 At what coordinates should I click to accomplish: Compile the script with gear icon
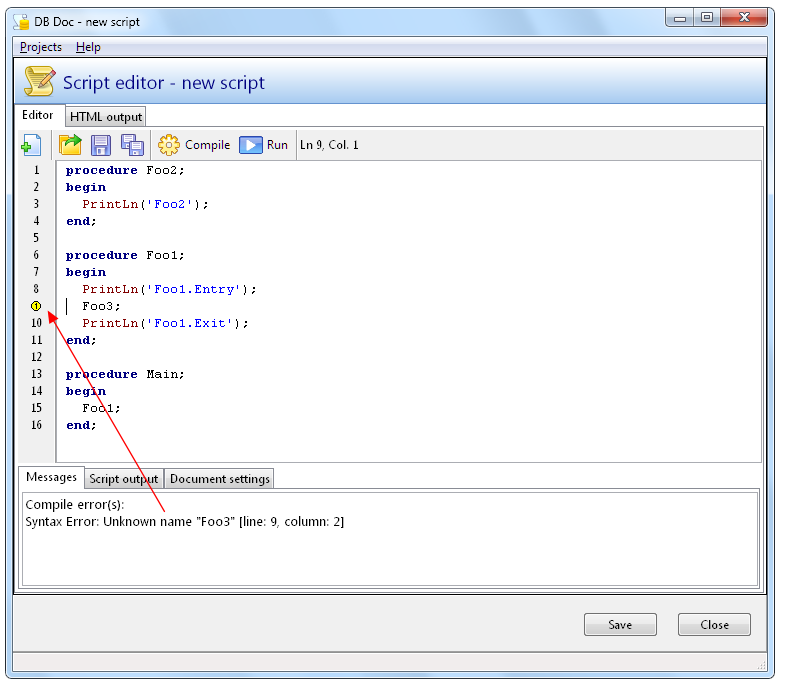coord(194,145)
